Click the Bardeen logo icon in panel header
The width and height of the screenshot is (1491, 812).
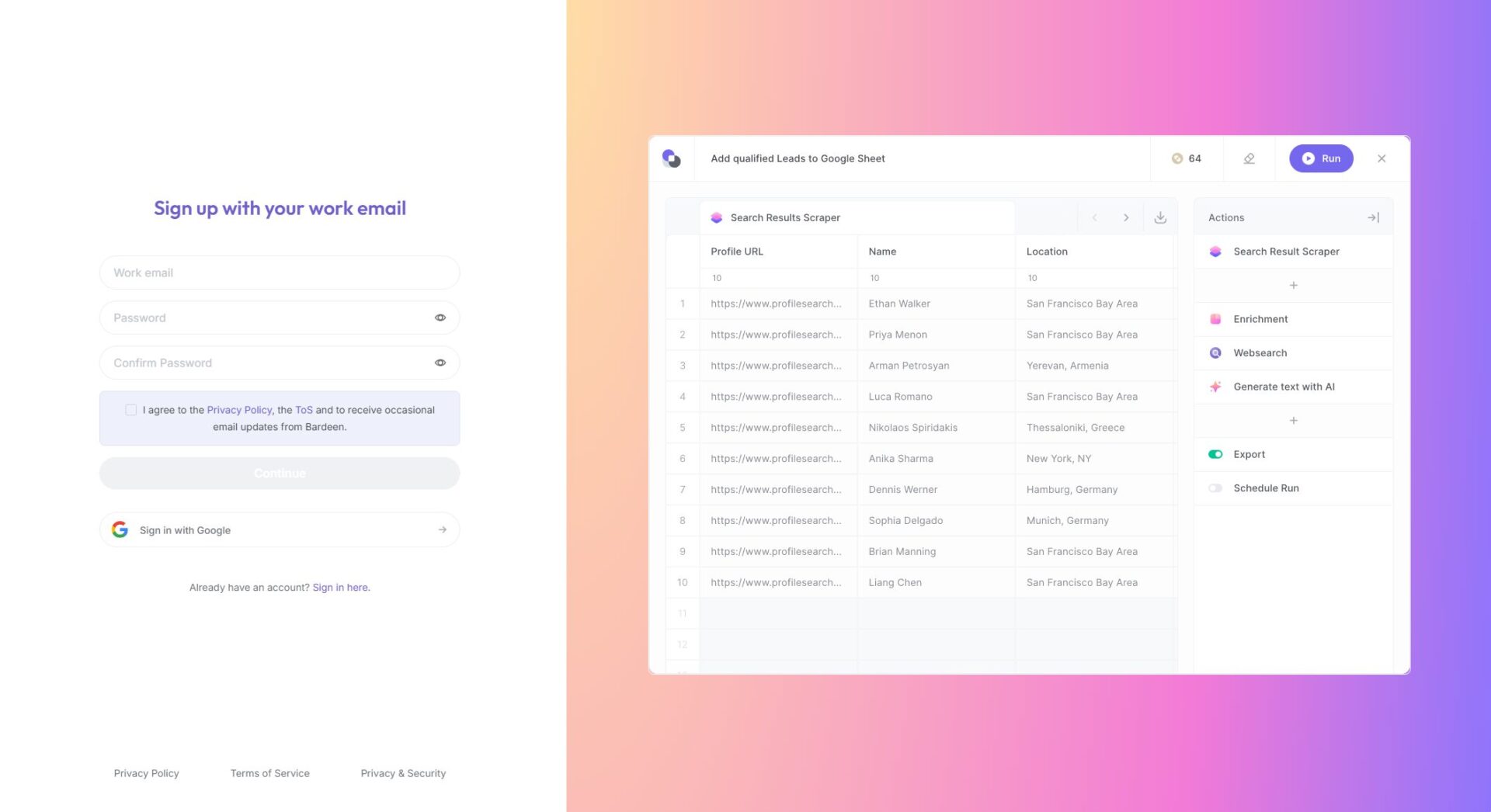click(672, 158)
